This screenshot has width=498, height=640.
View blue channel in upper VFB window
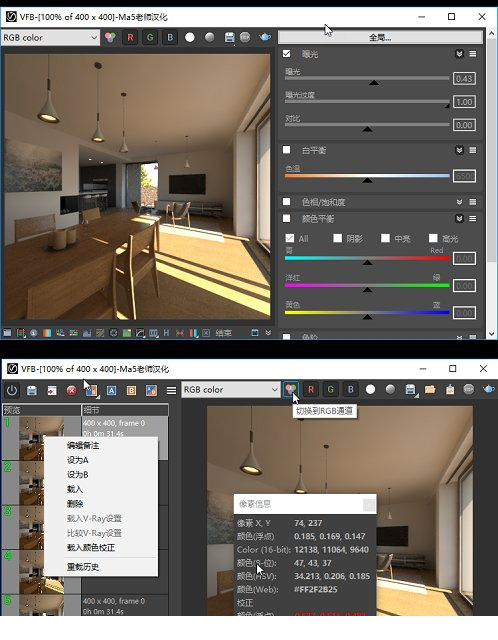(x=170, y=38)
